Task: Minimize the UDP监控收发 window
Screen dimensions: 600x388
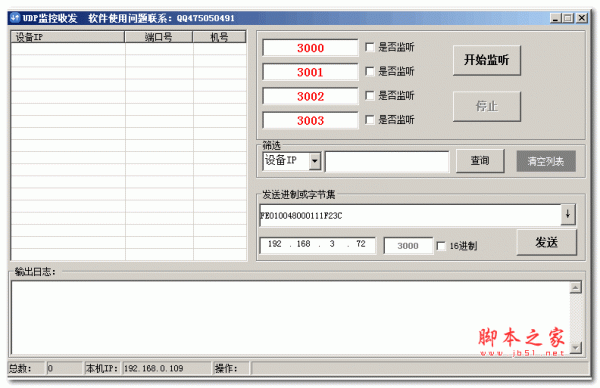Action: tap(556, 18)
